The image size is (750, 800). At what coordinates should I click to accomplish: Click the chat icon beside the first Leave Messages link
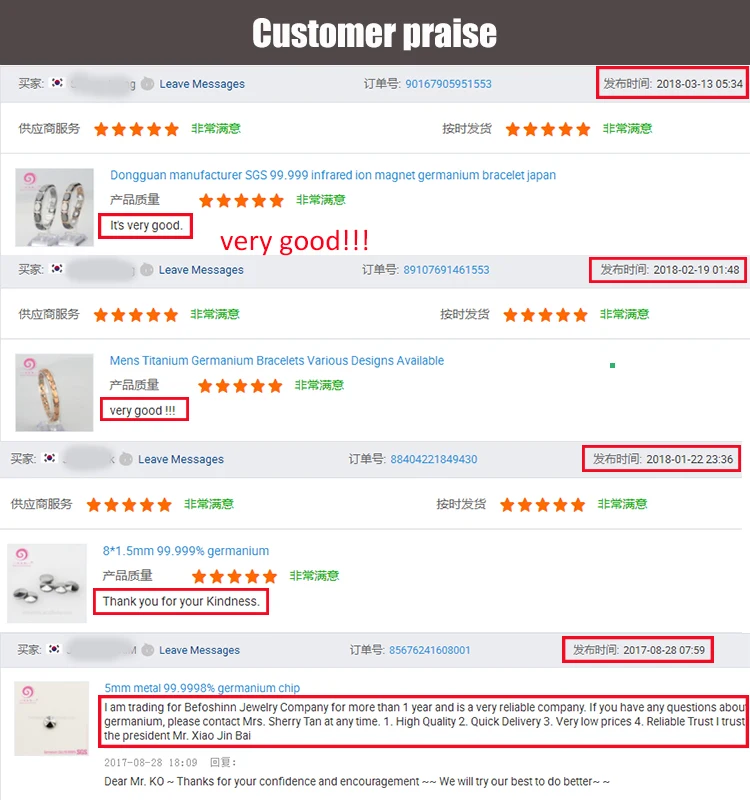[x=147, y=84]
